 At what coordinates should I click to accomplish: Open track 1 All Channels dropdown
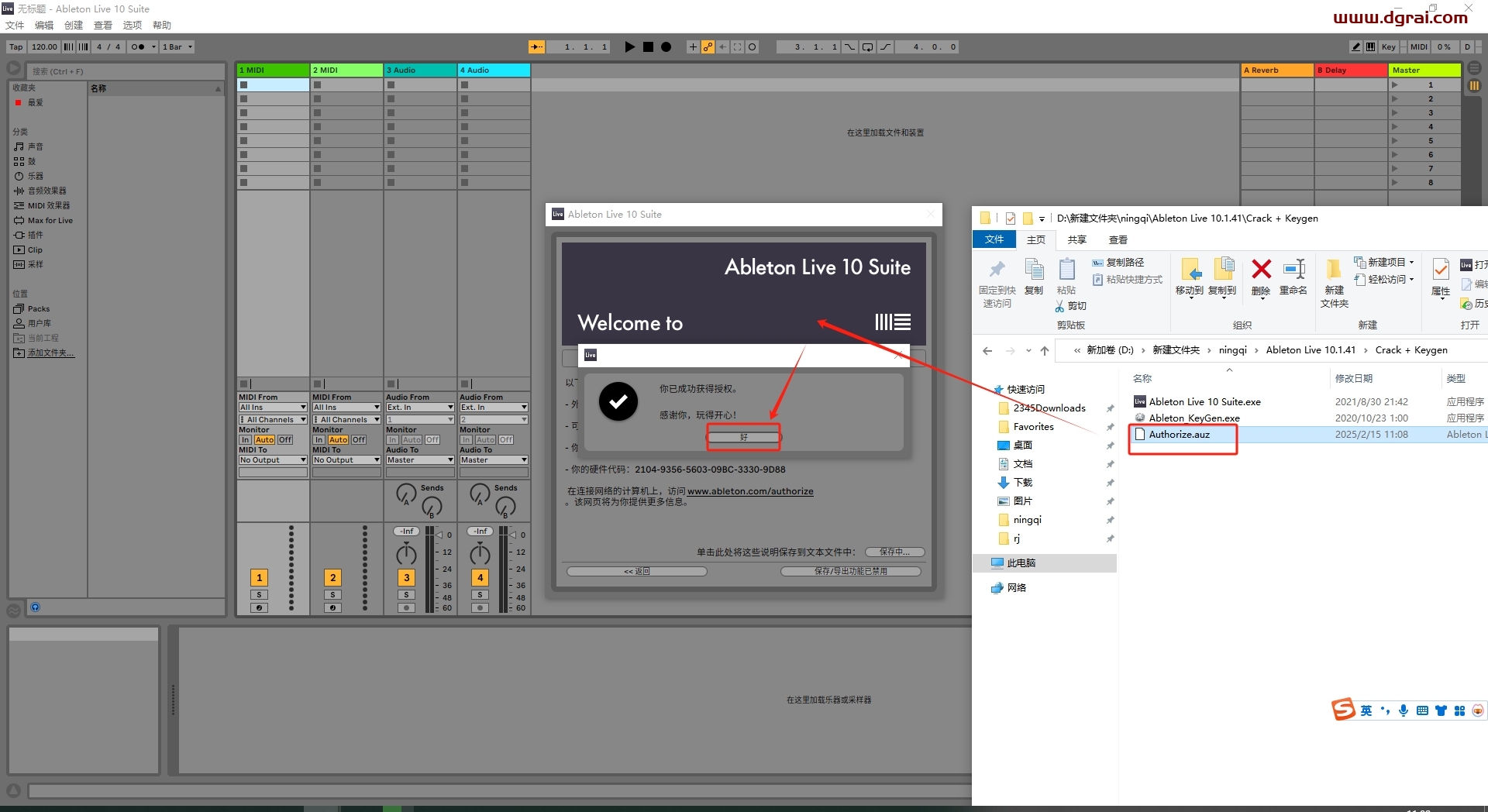coord(273,419)
